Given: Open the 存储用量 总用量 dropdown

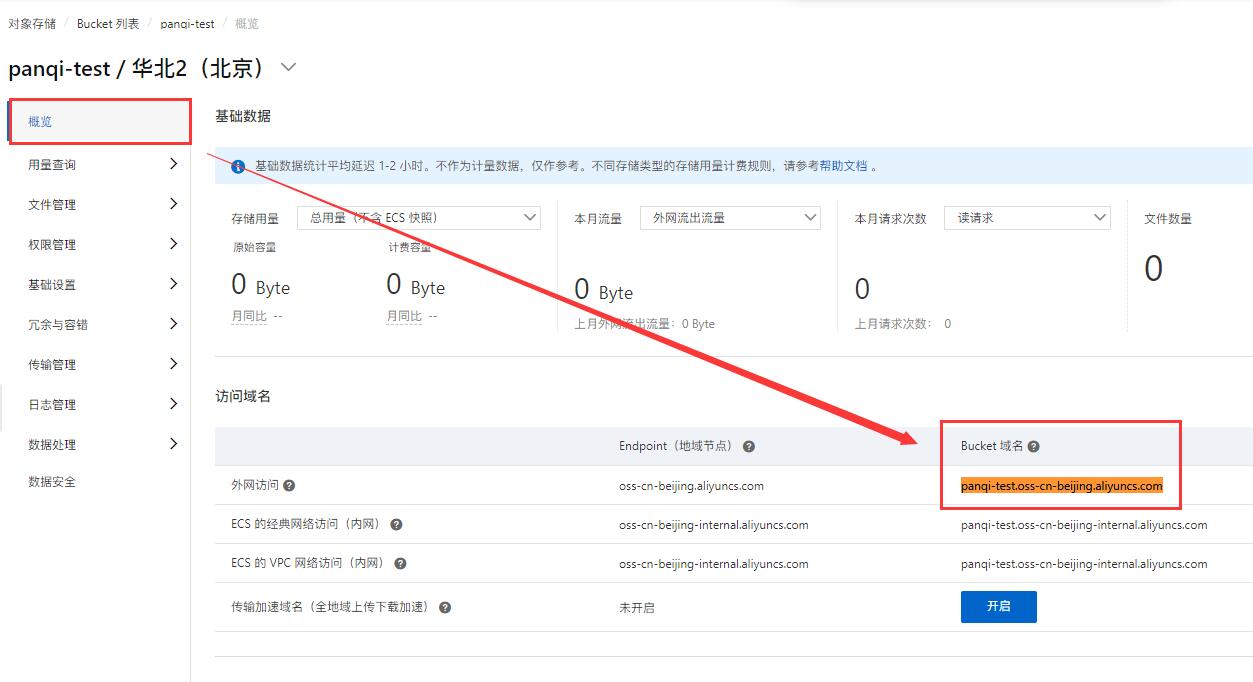Looking at the screenshot, I should pyautogui.click(x=419, y=217).
